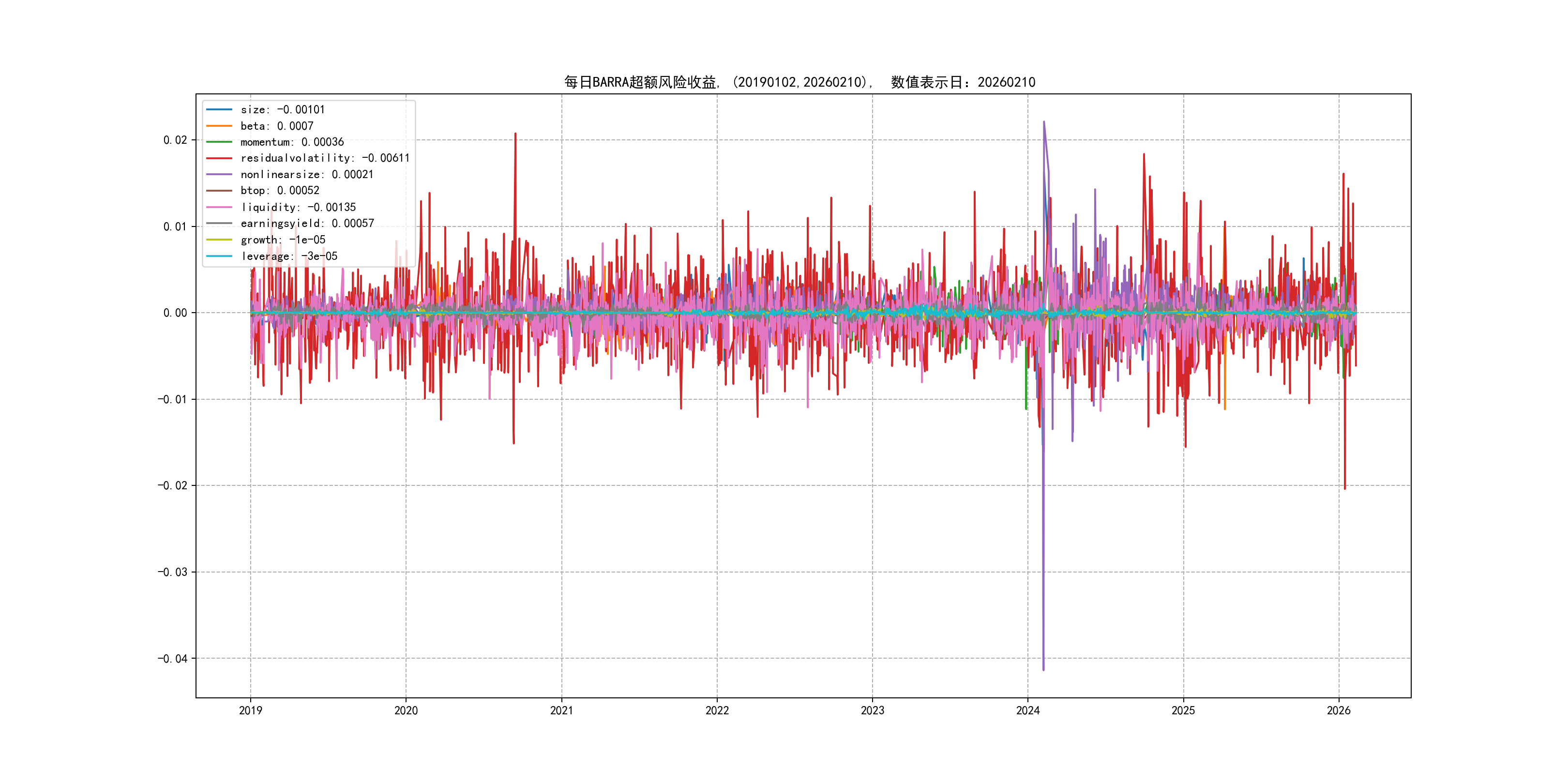The image size is (1568, 784).
Task: Click the size legend blue line swatch
Action: (219, 109)
